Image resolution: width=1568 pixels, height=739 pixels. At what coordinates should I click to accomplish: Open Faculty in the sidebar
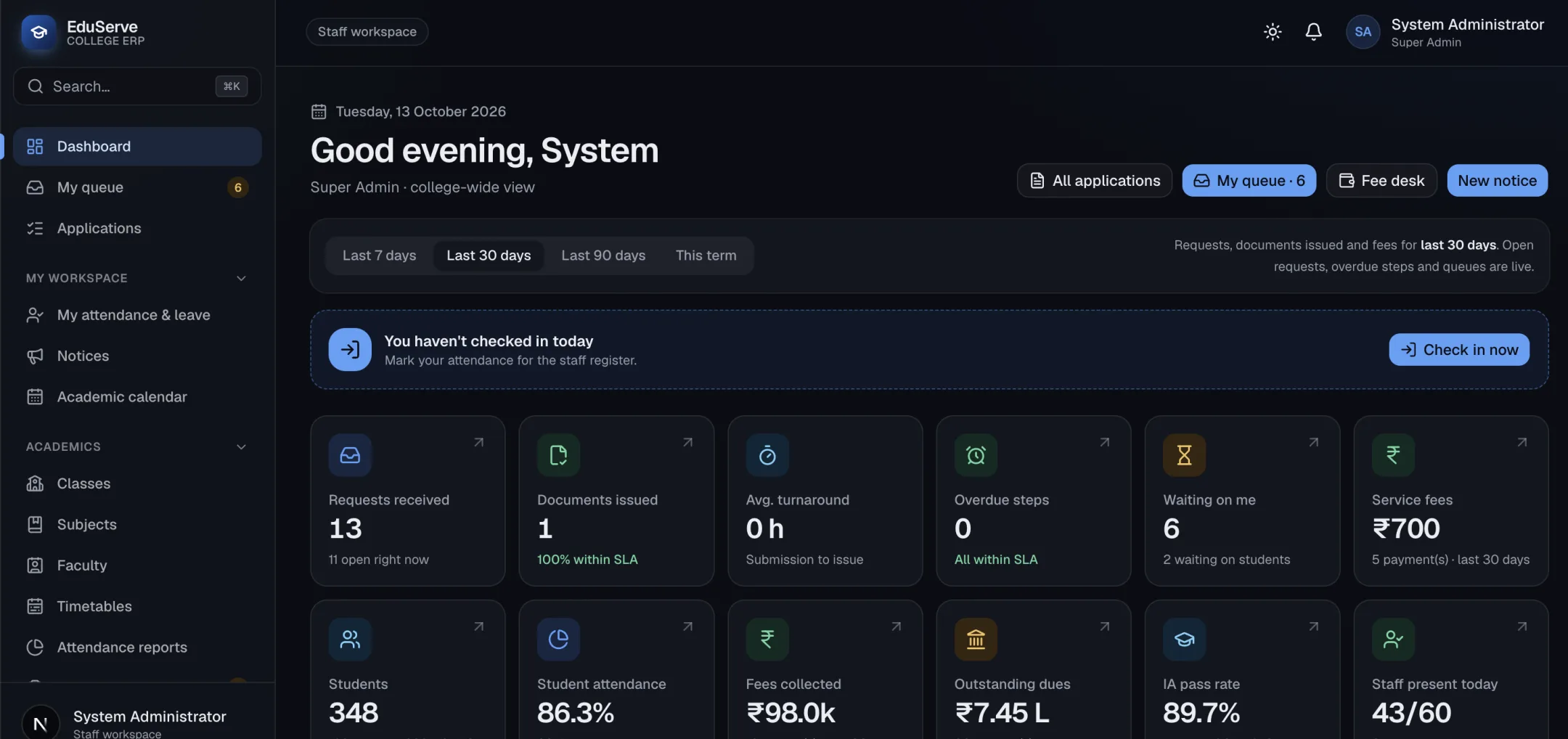coord(137,566)
